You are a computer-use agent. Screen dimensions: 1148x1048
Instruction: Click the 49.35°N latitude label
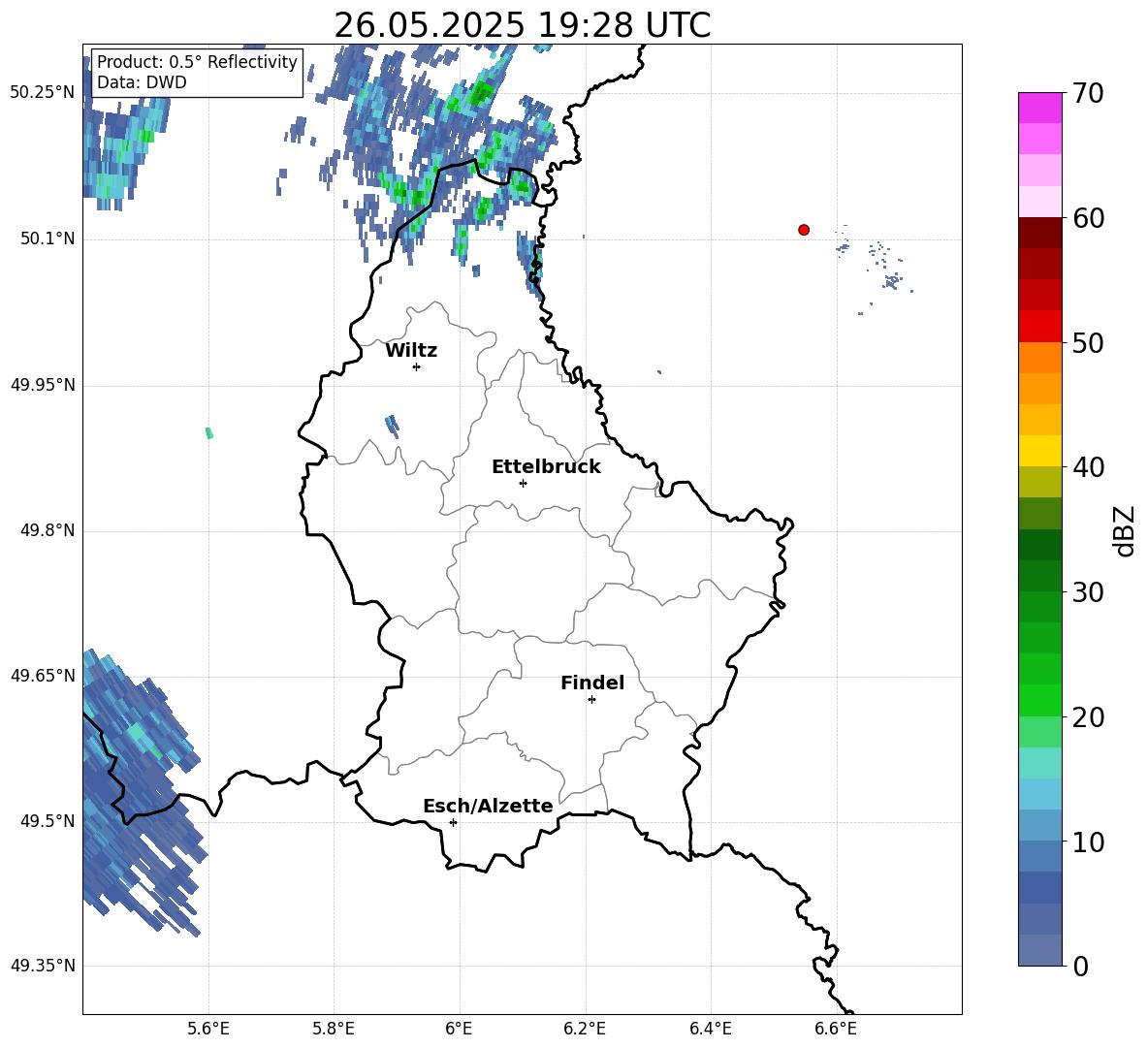(x=43, y=966)
